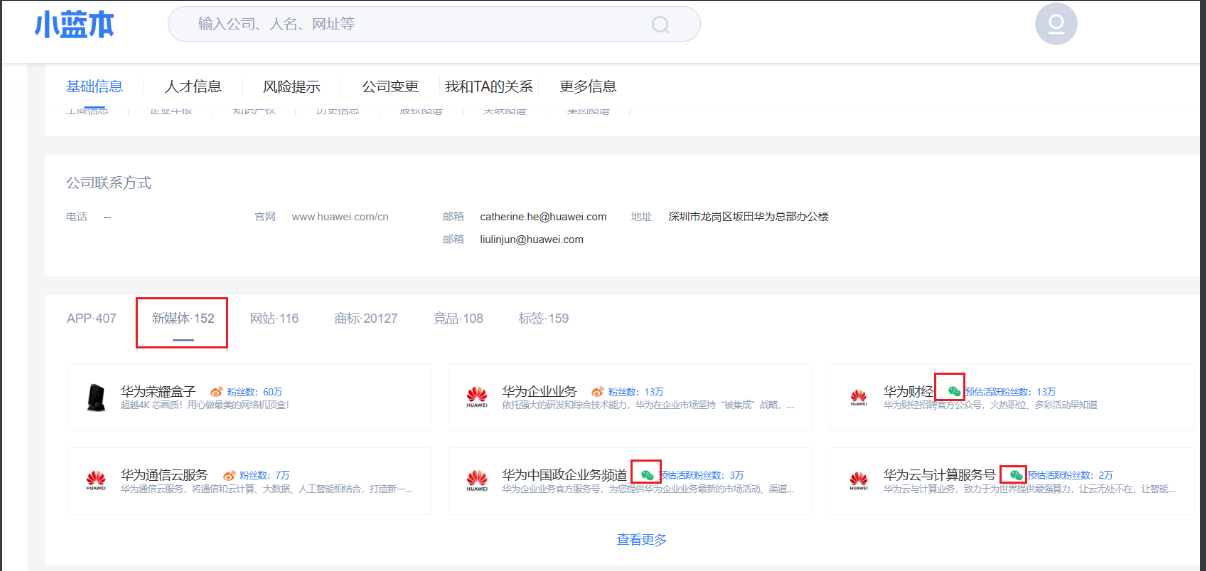This screenshot has height=571, width=1206.
Task: Click email catherine.he@huawei.com
Action: point(543,216)
